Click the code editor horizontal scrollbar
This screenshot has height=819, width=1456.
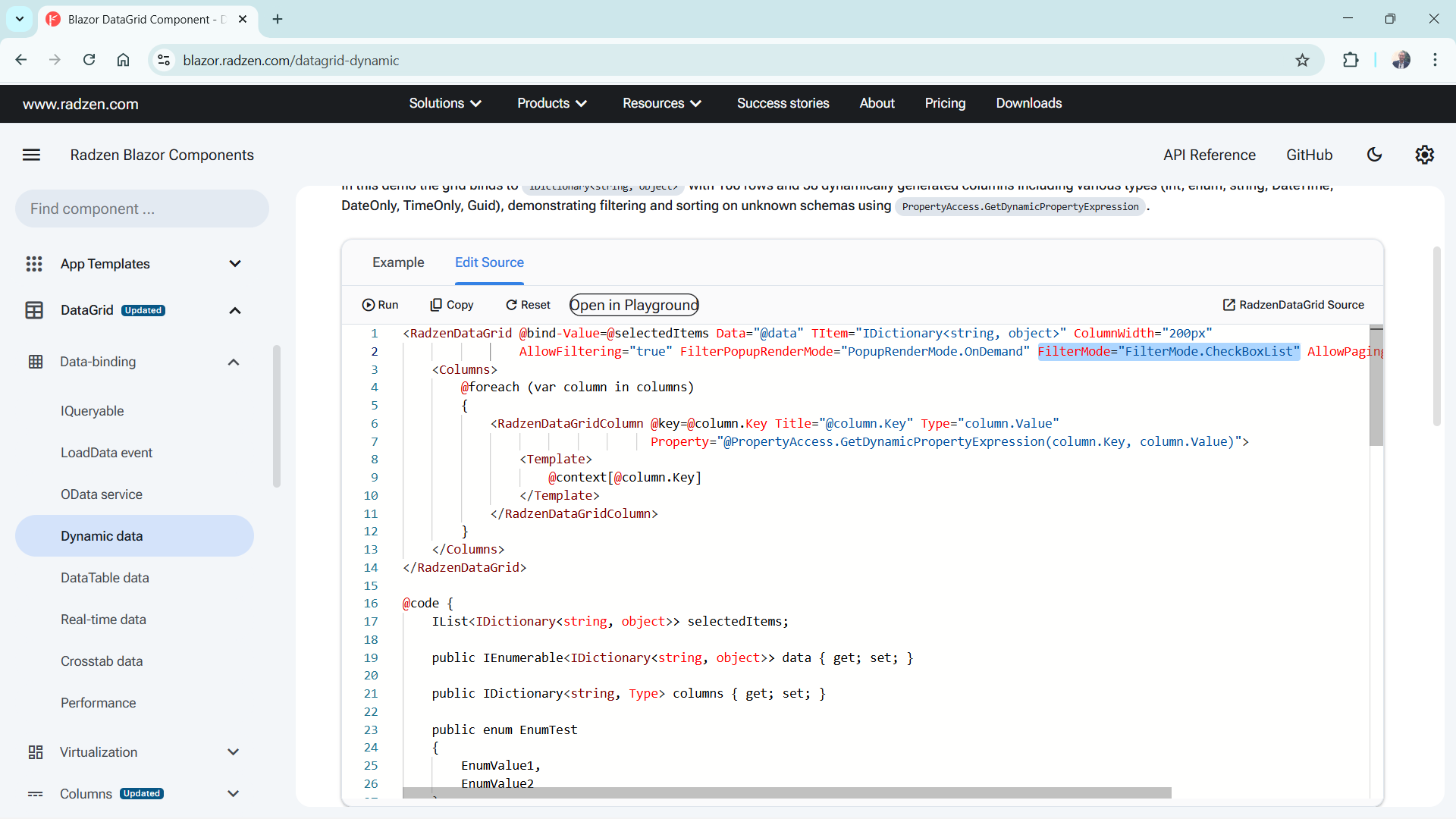click(786, 792)
